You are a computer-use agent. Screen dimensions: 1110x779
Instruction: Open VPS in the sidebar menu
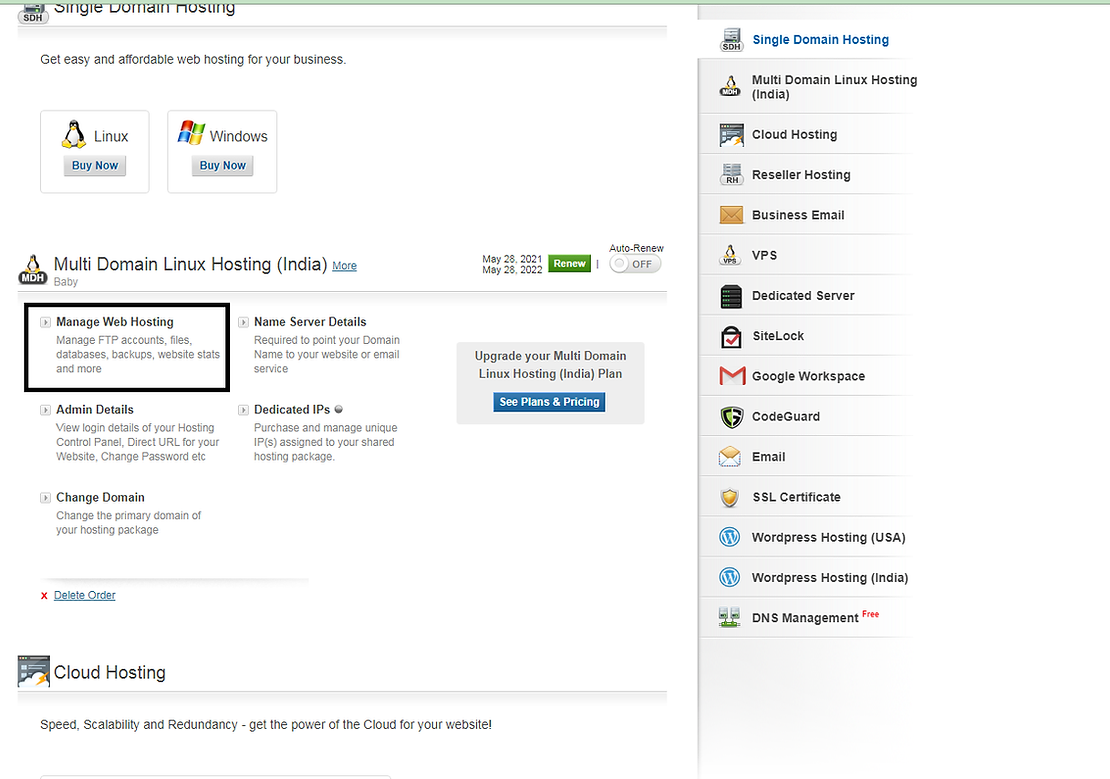tap(764, 255)
